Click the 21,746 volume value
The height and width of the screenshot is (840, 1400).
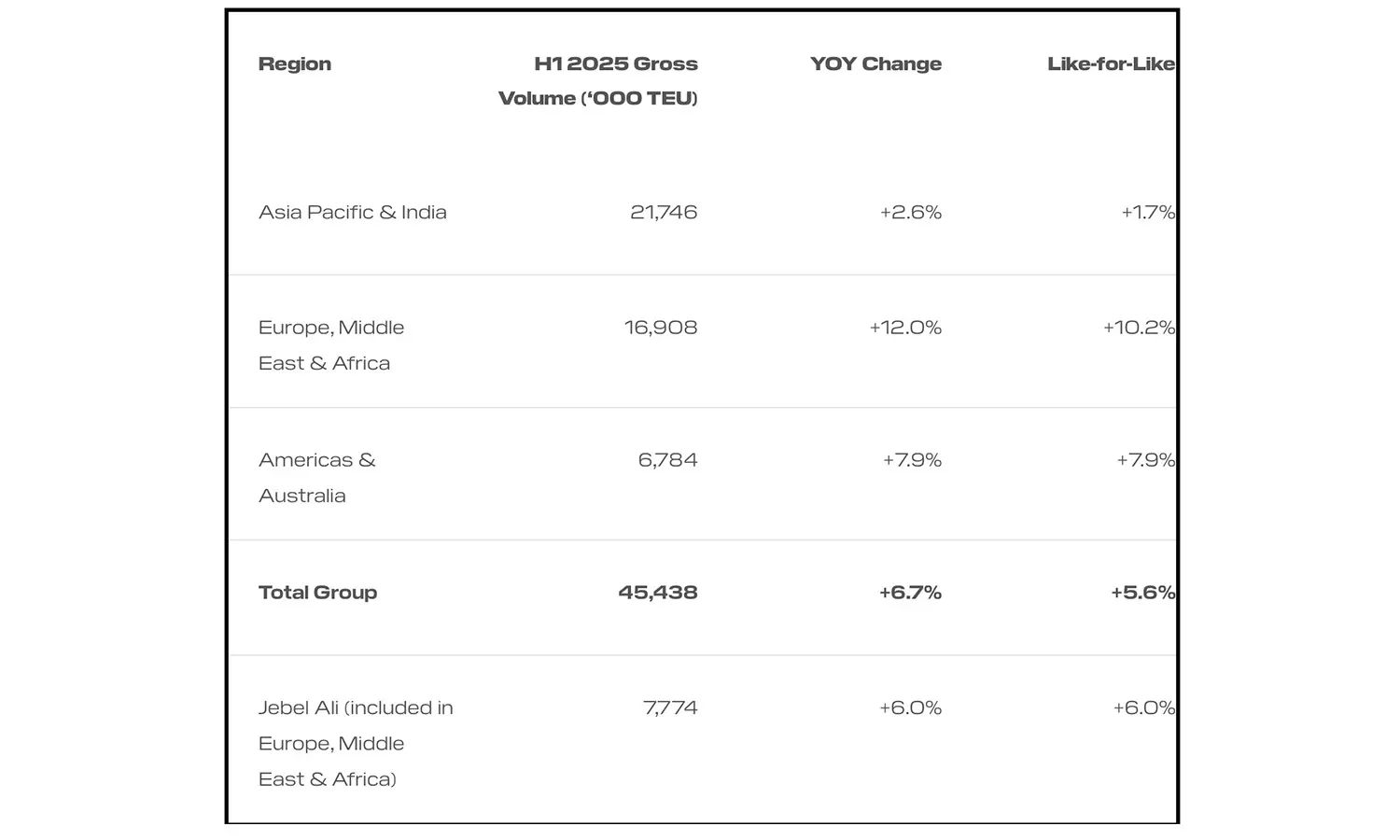point(664,212)
